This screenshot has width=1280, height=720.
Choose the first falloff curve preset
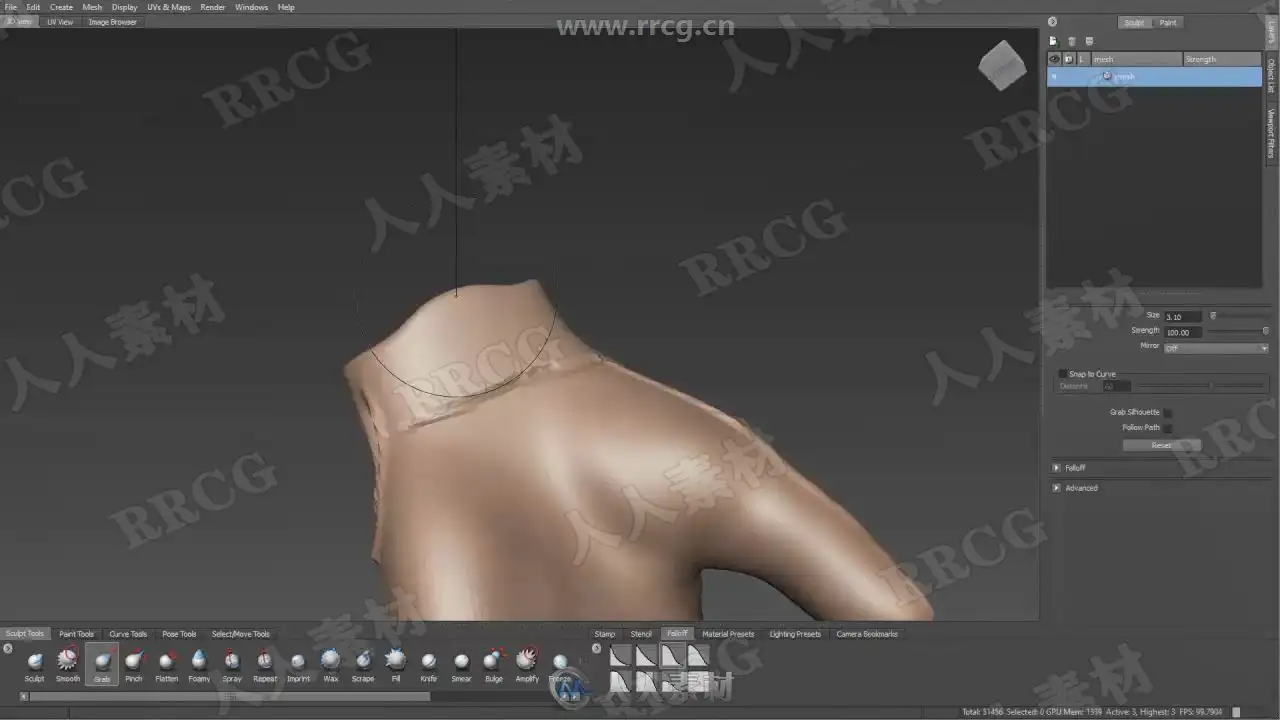[x=620, y=656]
